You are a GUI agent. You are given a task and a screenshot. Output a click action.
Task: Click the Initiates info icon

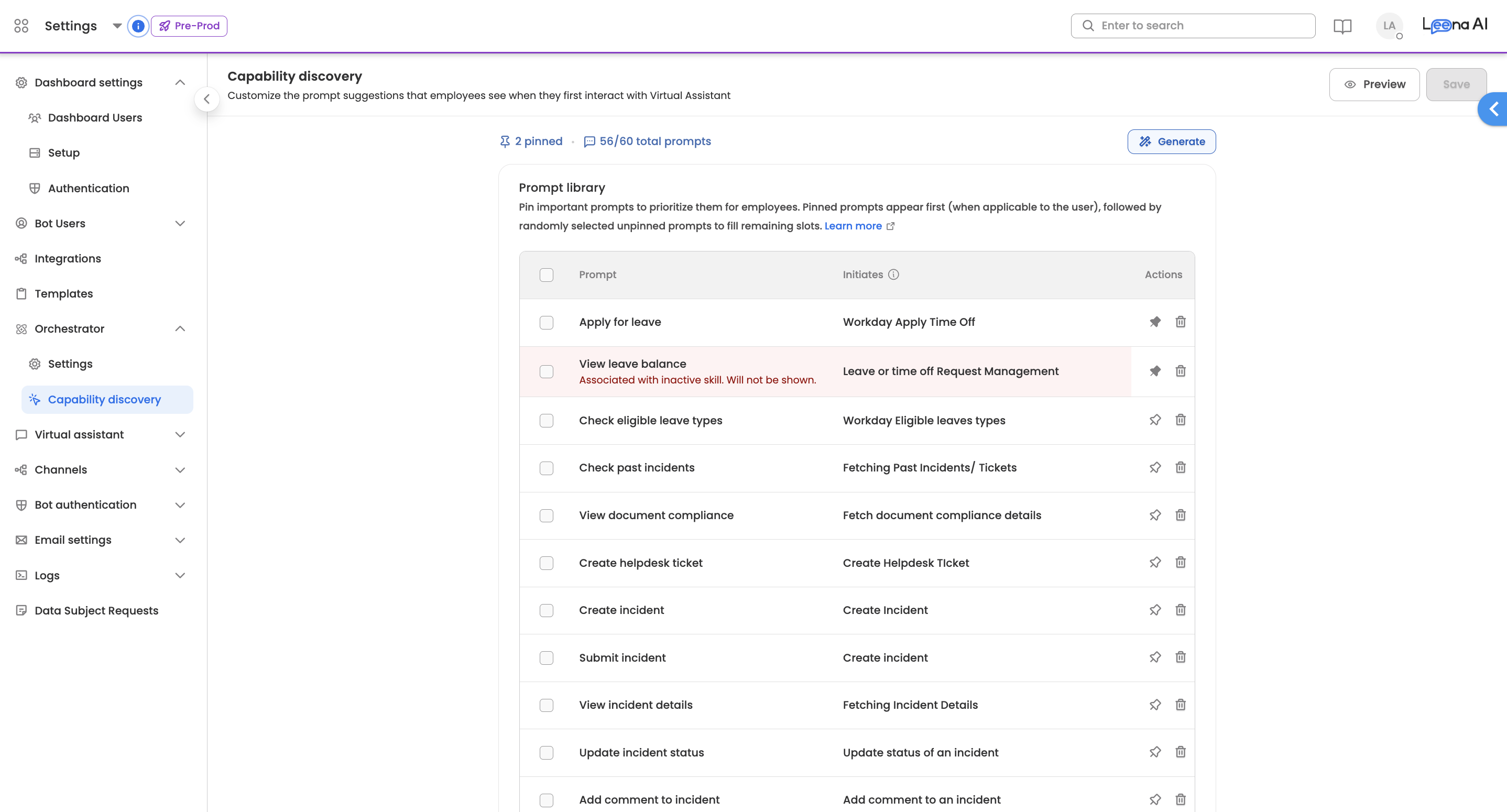click(x=893, y=275)
